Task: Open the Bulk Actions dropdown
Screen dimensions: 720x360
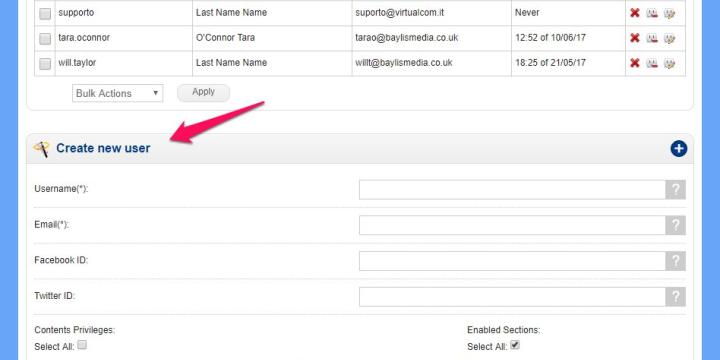Action: click(118, 93)
